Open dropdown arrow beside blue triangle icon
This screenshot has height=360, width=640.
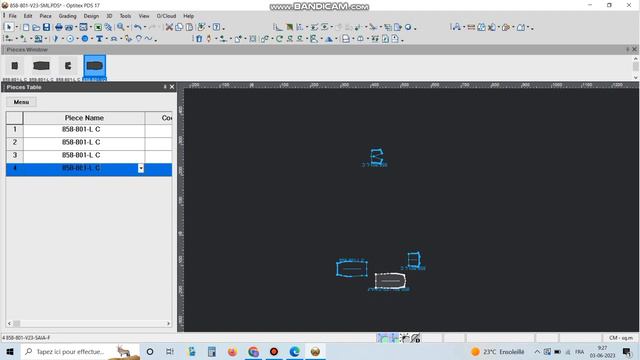click(x=336, y=39)
